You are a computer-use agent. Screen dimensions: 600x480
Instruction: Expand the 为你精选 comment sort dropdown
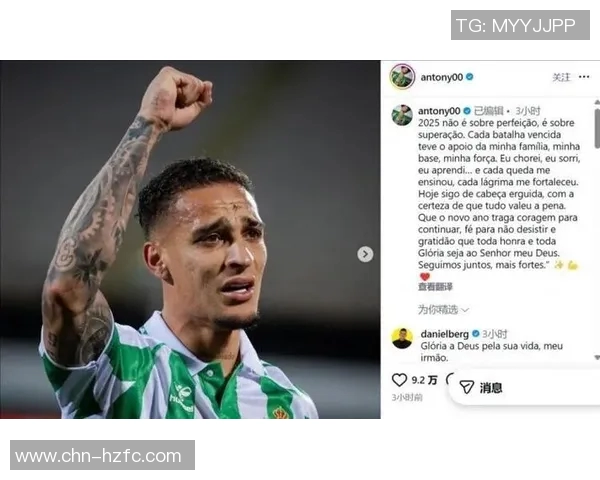tap(443, 309)
